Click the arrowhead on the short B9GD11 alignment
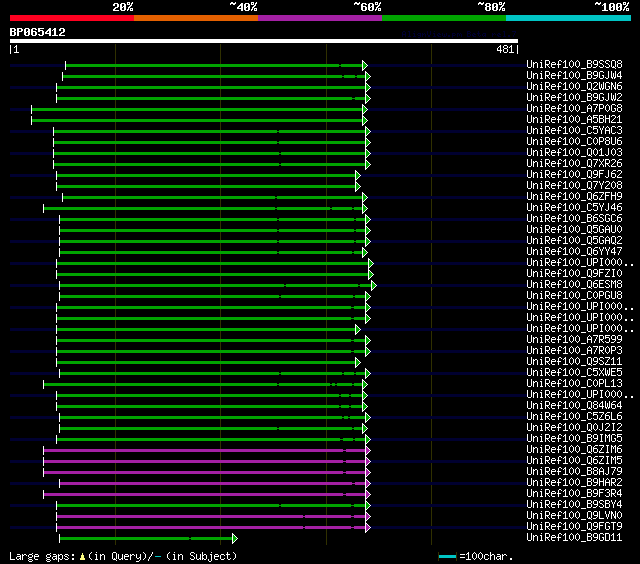The height and width of the screenshot is (564, 640). pos(235,538)
